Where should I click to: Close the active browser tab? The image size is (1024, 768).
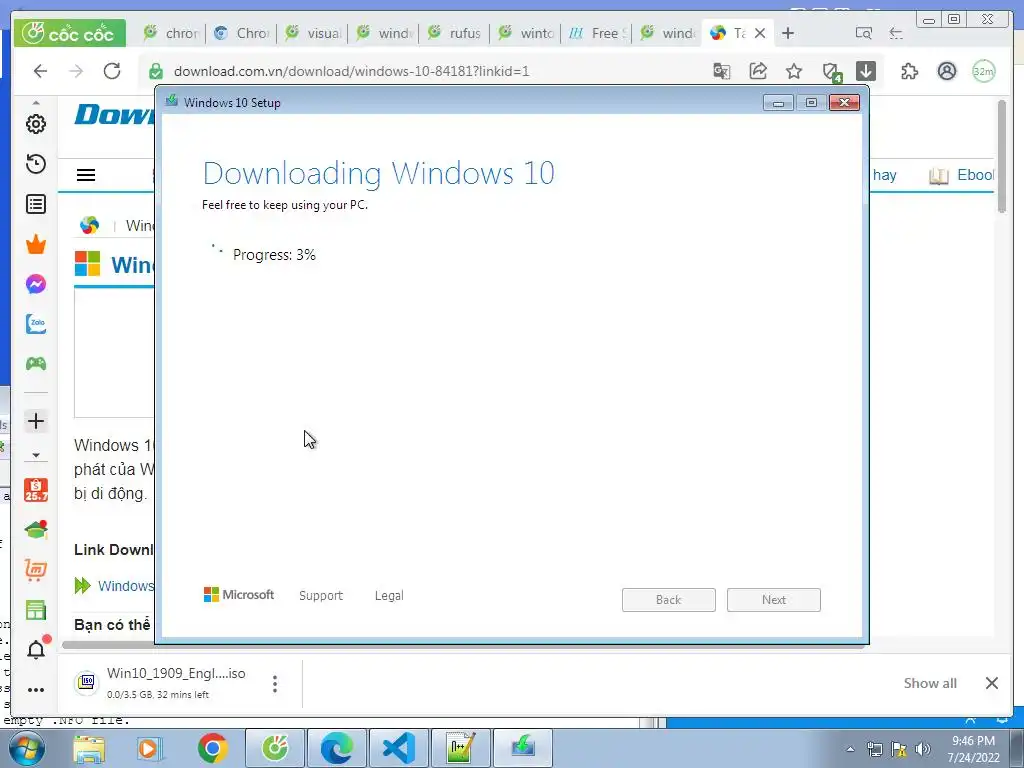(x=760, y=33)
